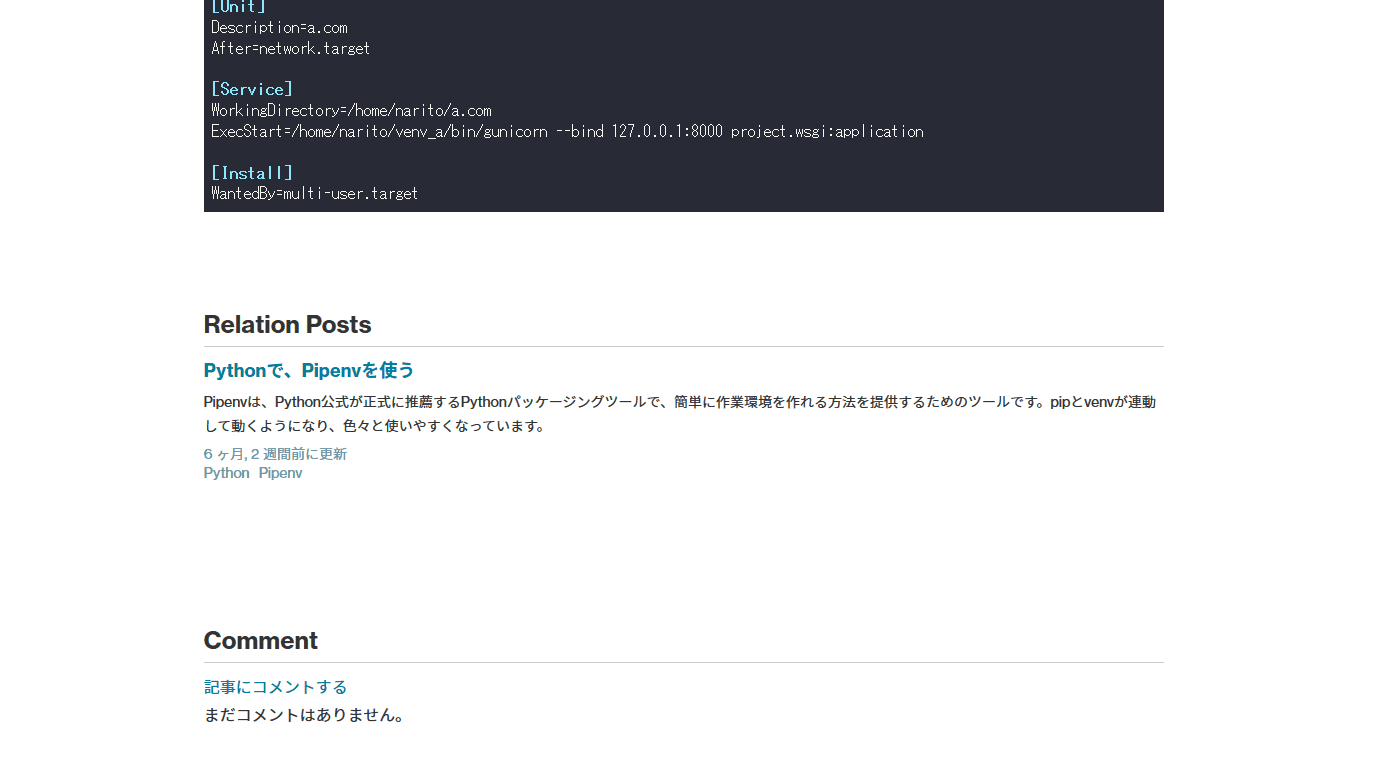Screen dimensions: 1384x776
Task: Click the ExecStart gunicorn command line
Action: (x=567, y=131)
